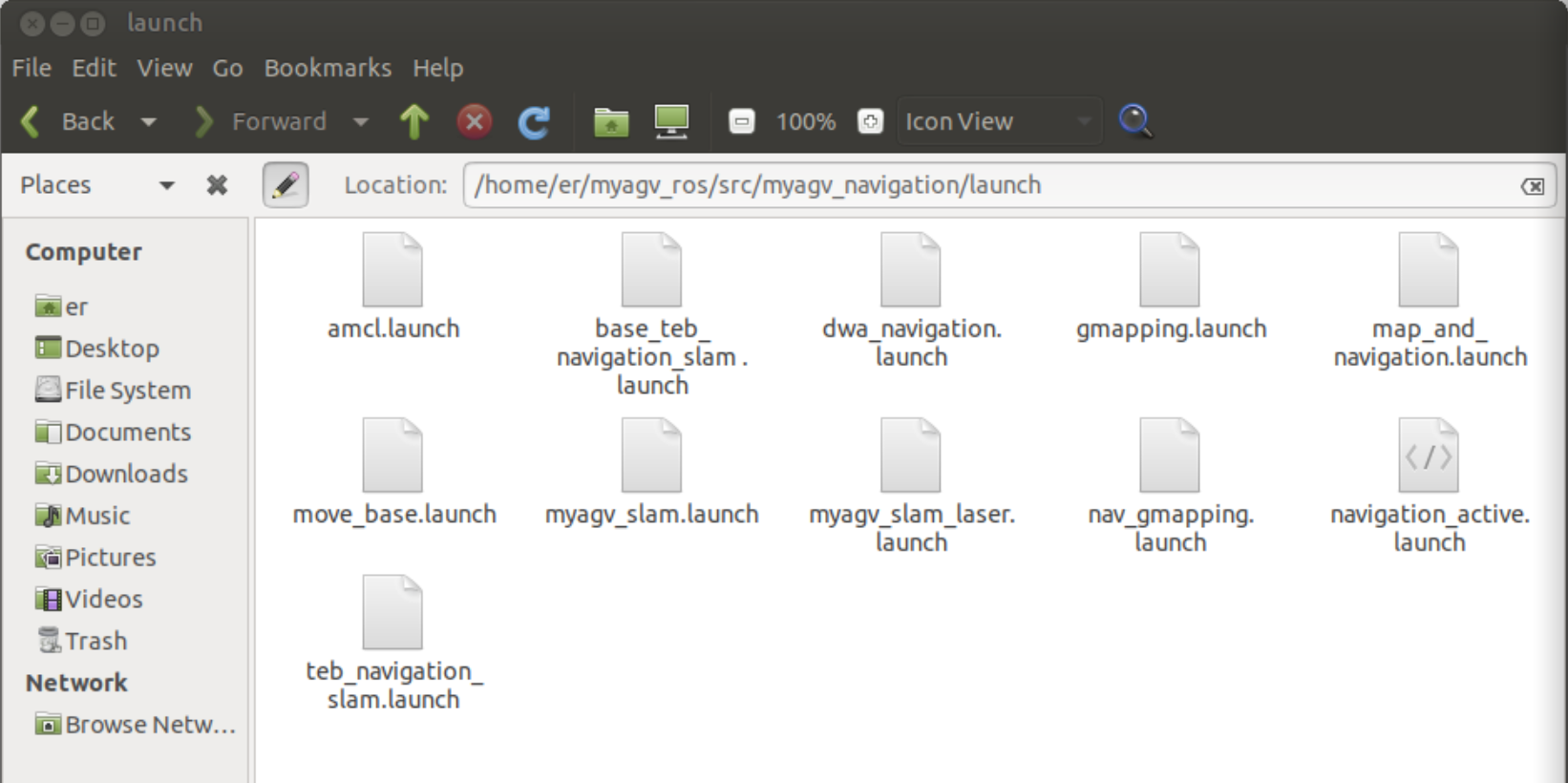Open Pictures in the sidebar
The height and width of the screenshot is (783, 1568).
coord(95,557)
